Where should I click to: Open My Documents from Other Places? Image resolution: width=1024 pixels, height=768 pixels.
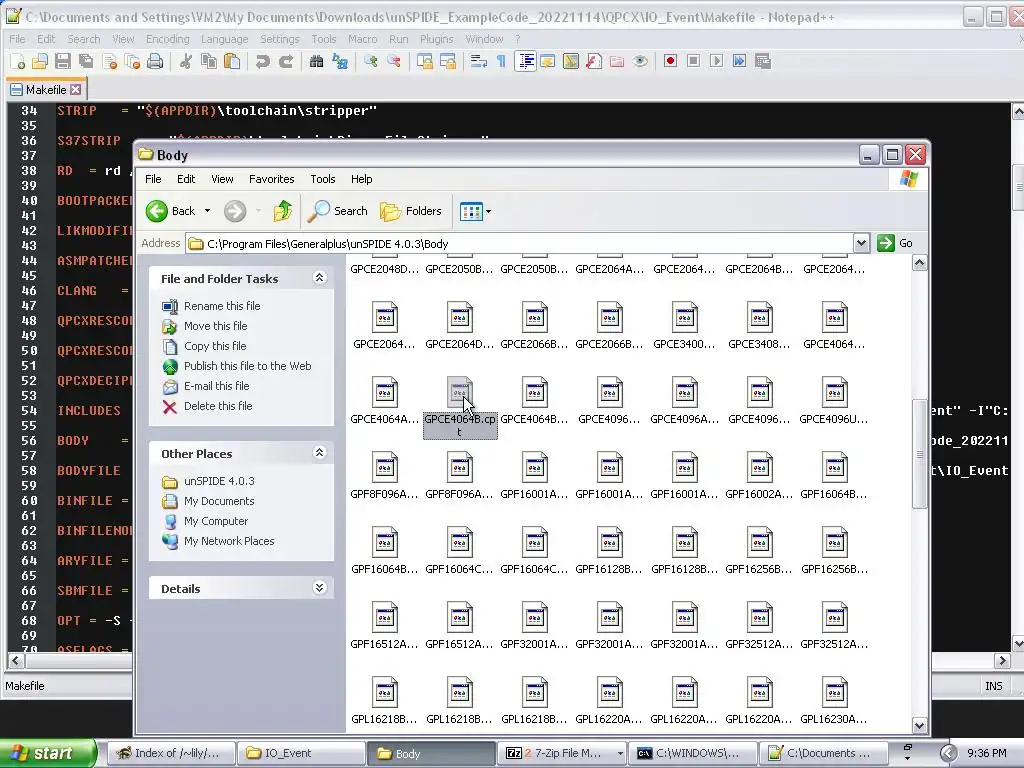coord(219,501)
